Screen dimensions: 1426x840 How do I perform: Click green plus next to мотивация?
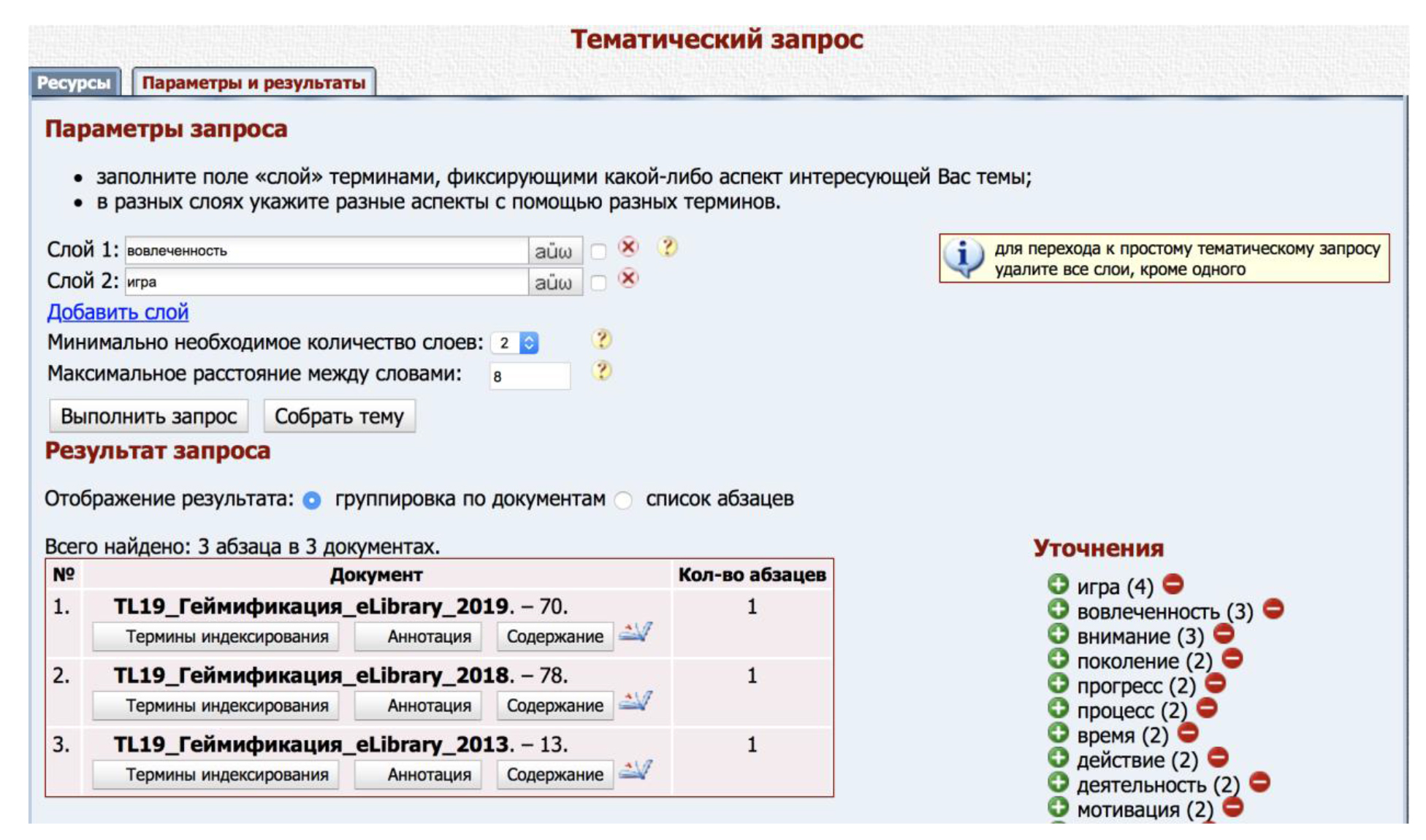pyautogui.click(x=1058, y=807)
